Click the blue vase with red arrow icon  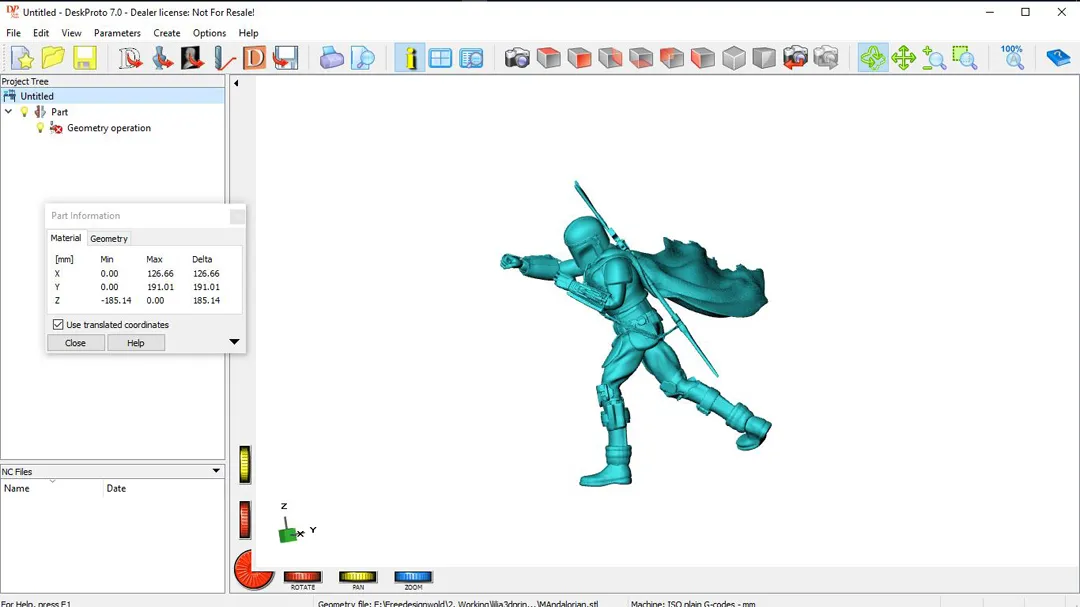pos(162,59)
